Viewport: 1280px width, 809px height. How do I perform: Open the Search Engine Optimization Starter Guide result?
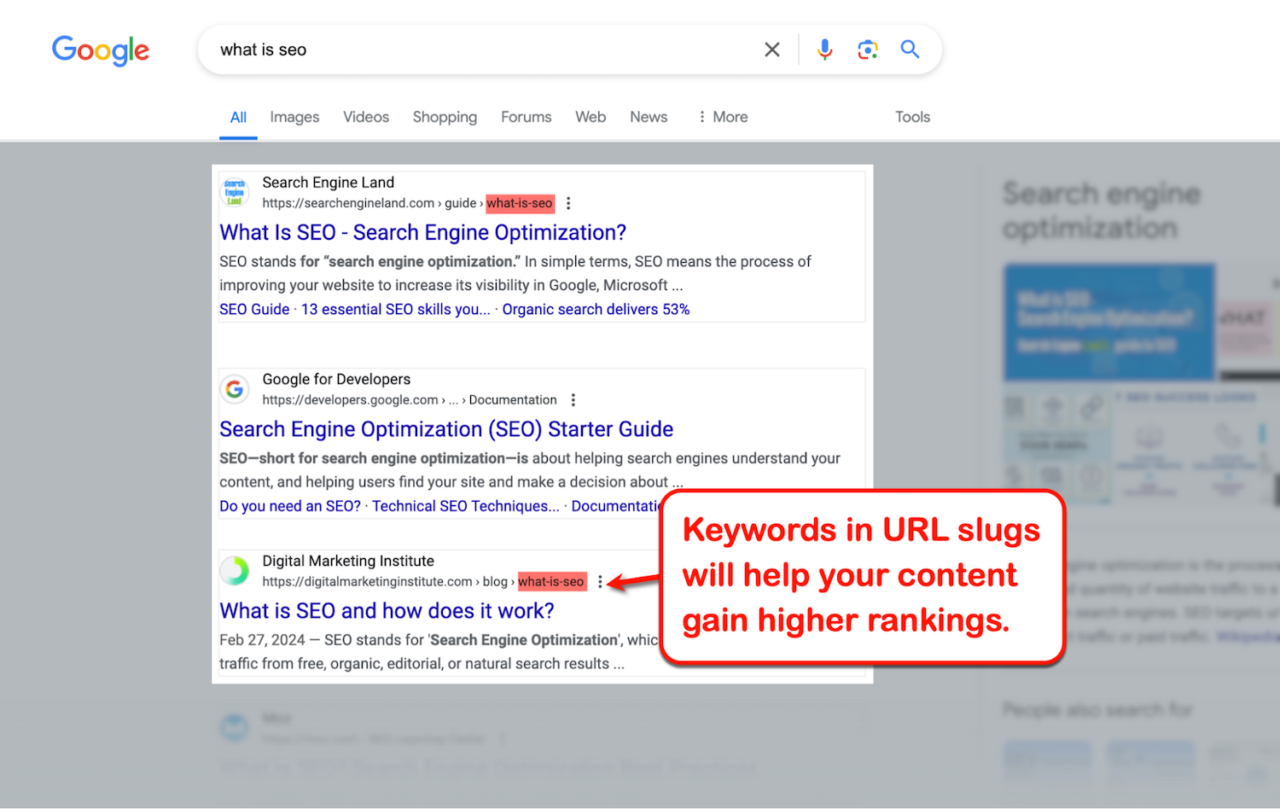(446, 429)
